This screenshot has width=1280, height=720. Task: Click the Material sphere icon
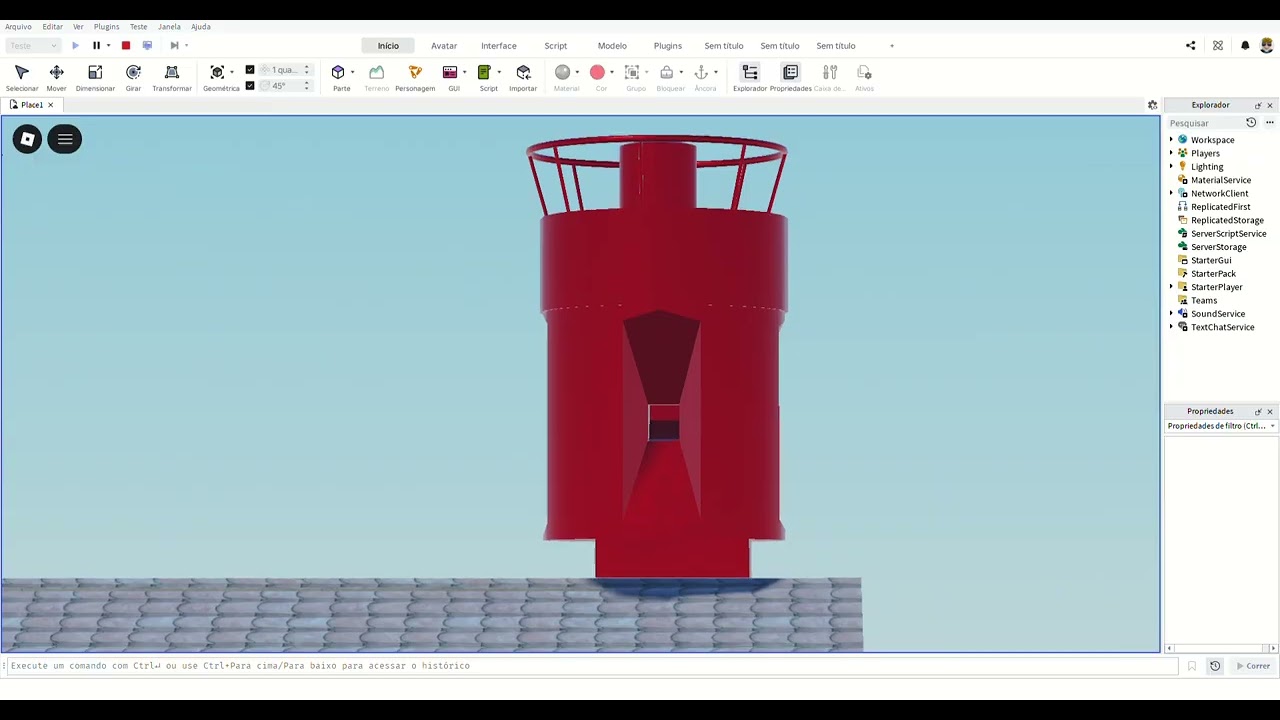pyautogui.click(x=562, y=72)
